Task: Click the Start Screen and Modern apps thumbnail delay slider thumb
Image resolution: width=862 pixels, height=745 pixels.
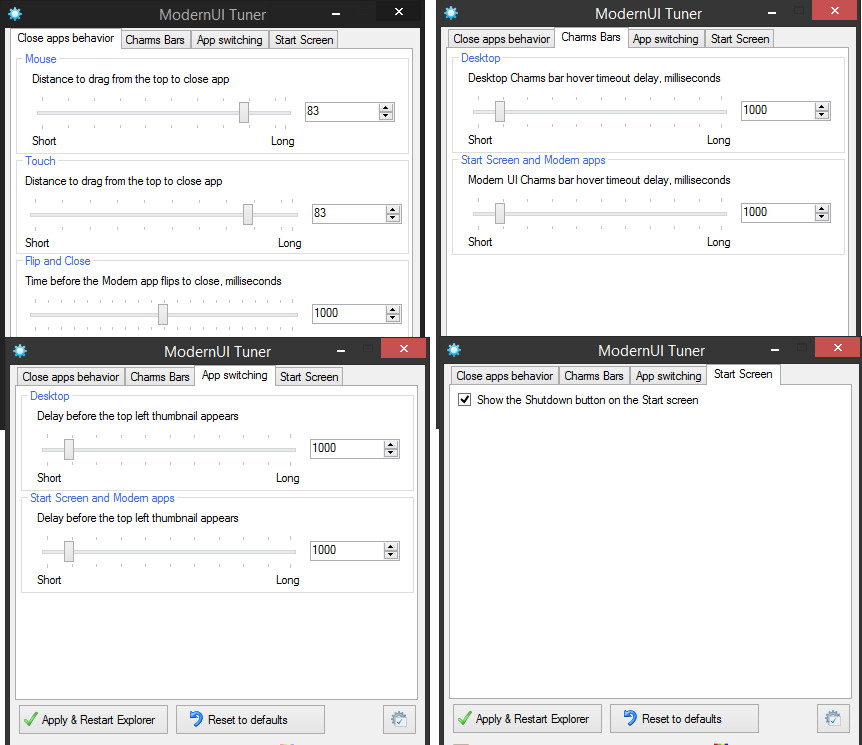Action: (69, 551)
